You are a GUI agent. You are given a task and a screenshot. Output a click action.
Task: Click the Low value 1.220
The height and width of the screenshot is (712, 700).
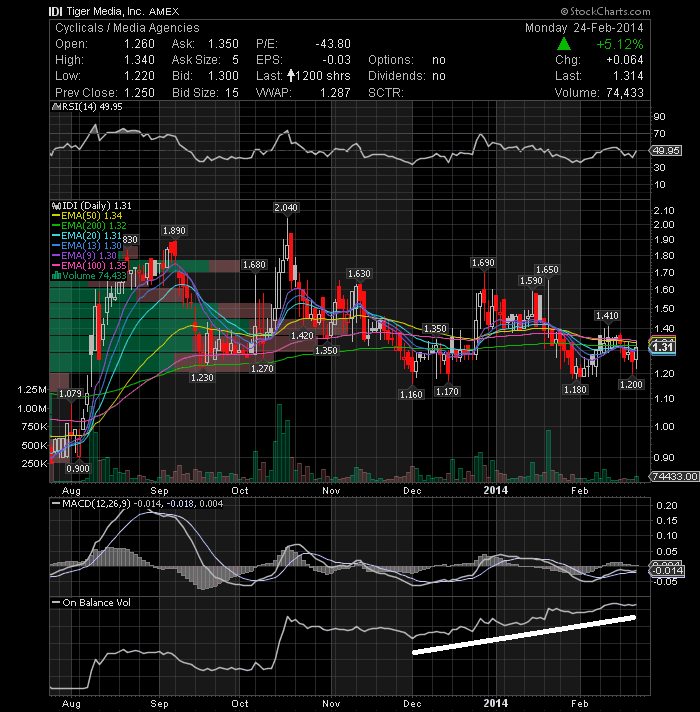click(x=139, y=76)
